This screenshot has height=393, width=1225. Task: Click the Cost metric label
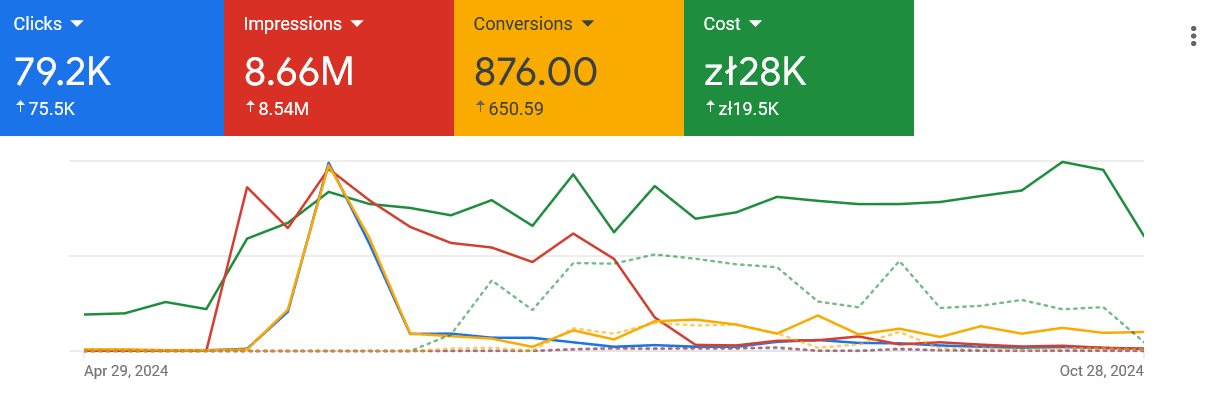tap(722, 24)
